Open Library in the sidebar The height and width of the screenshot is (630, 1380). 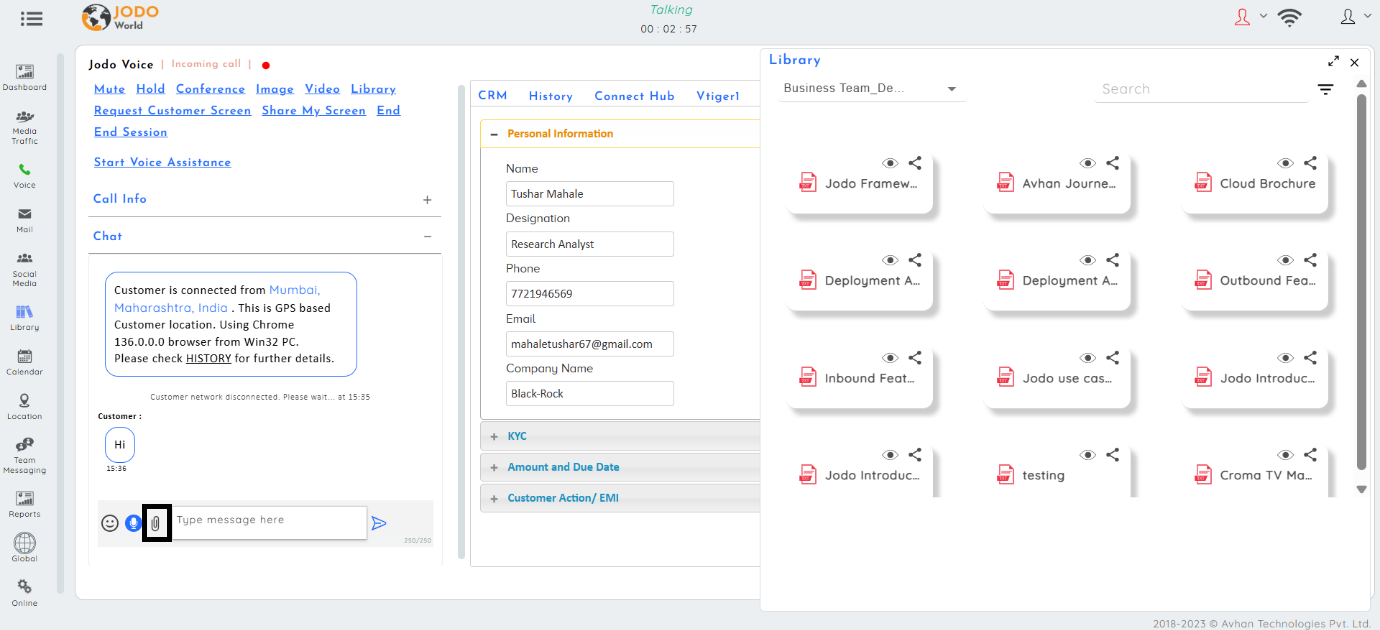24,318
